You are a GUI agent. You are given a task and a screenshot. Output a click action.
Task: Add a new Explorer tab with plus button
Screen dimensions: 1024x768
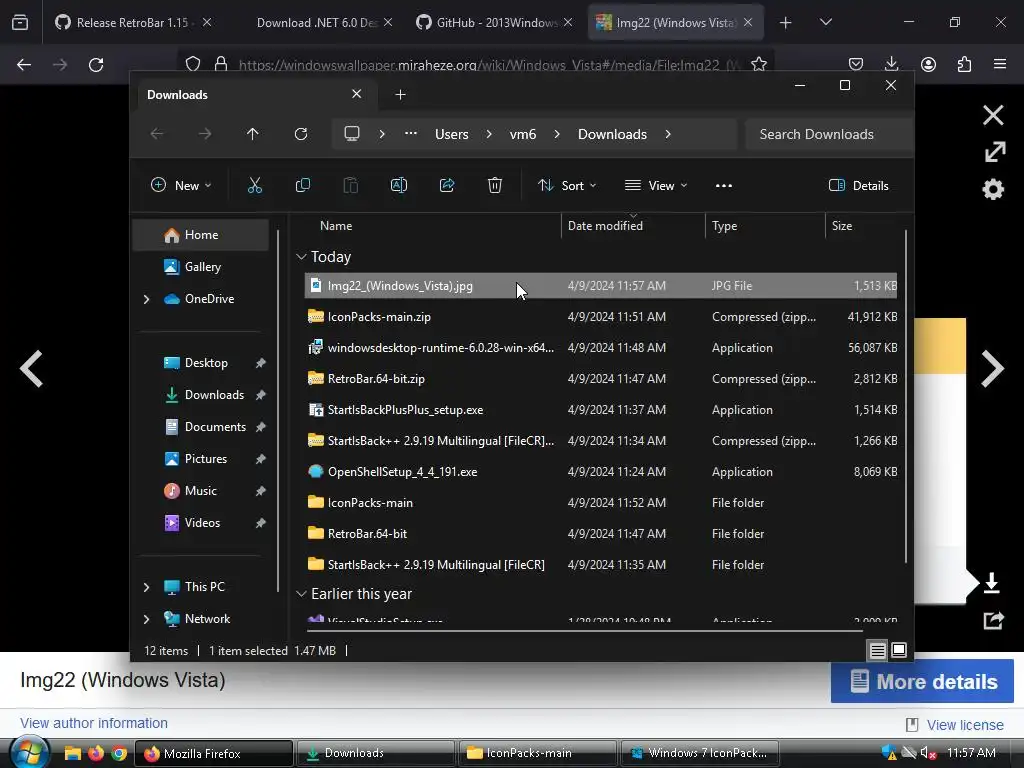coord(400,95)
